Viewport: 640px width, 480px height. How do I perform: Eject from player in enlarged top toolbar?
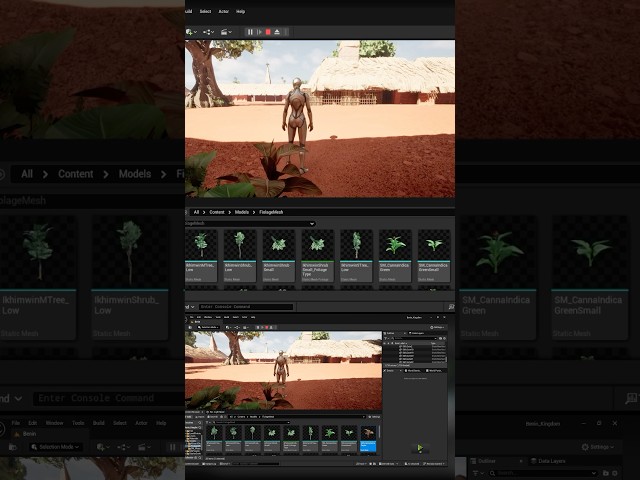pyautogui.click(x=277, y=32)
